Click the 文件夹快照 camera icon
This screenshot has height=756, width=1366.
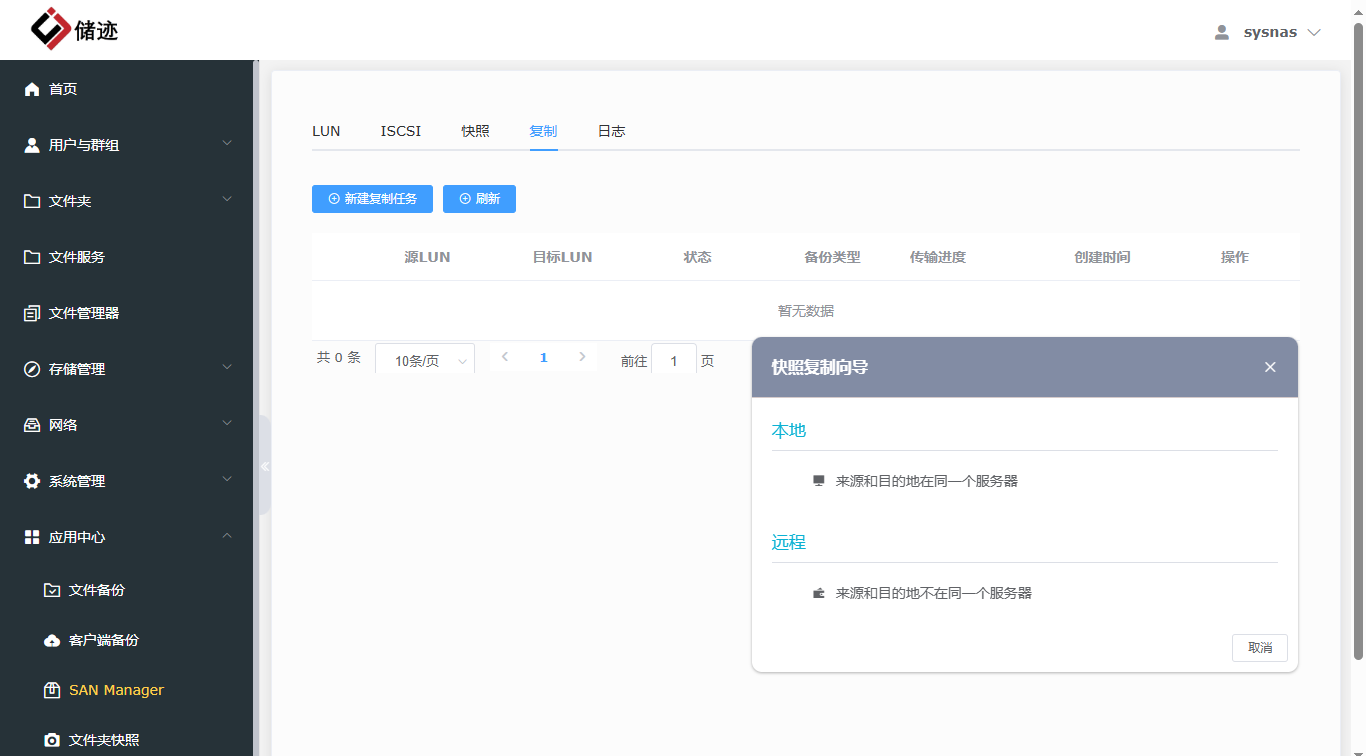[x=51, y=740]
